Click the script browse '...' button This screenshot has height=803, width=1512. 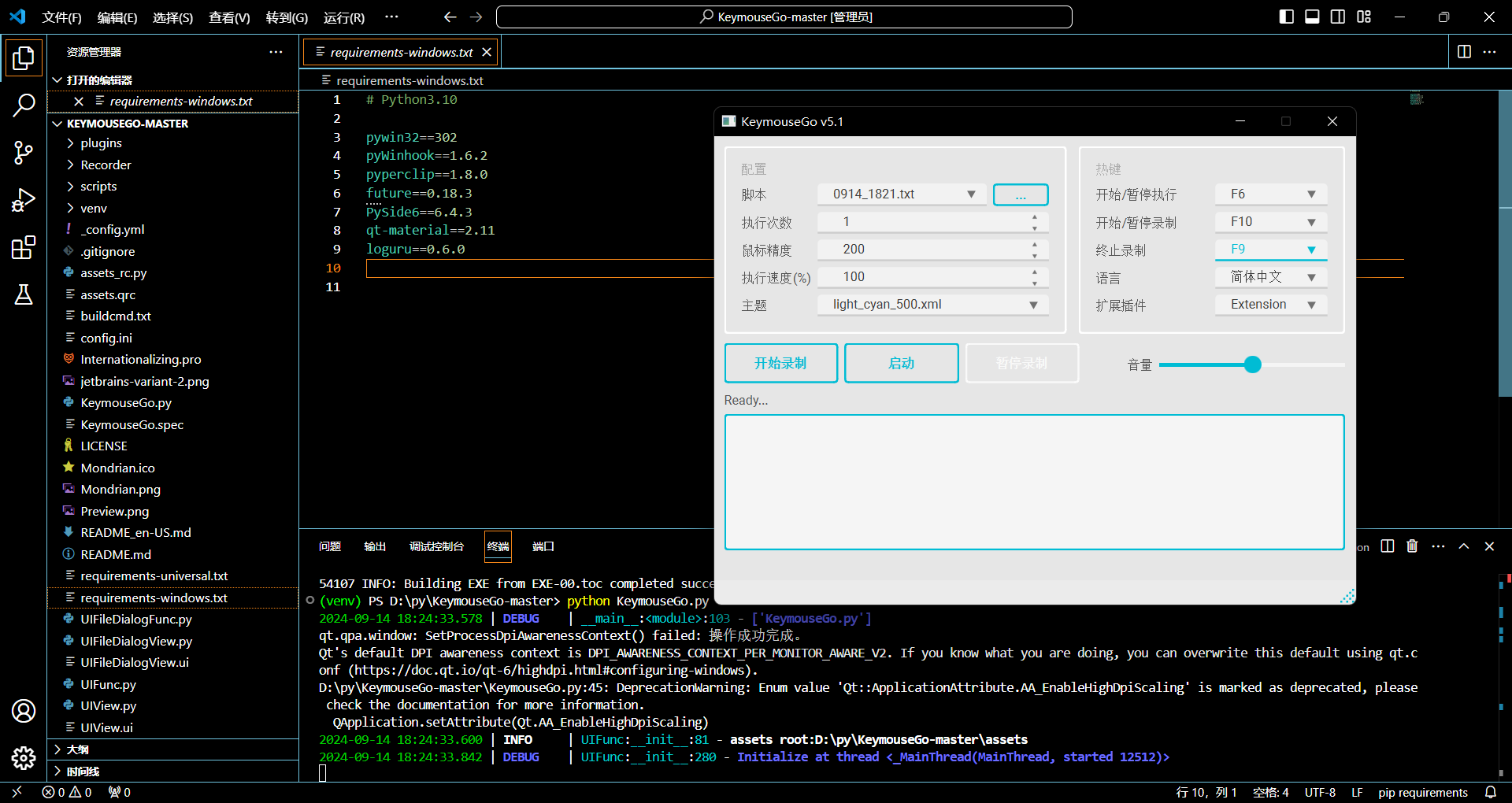tap(1021, 194)
